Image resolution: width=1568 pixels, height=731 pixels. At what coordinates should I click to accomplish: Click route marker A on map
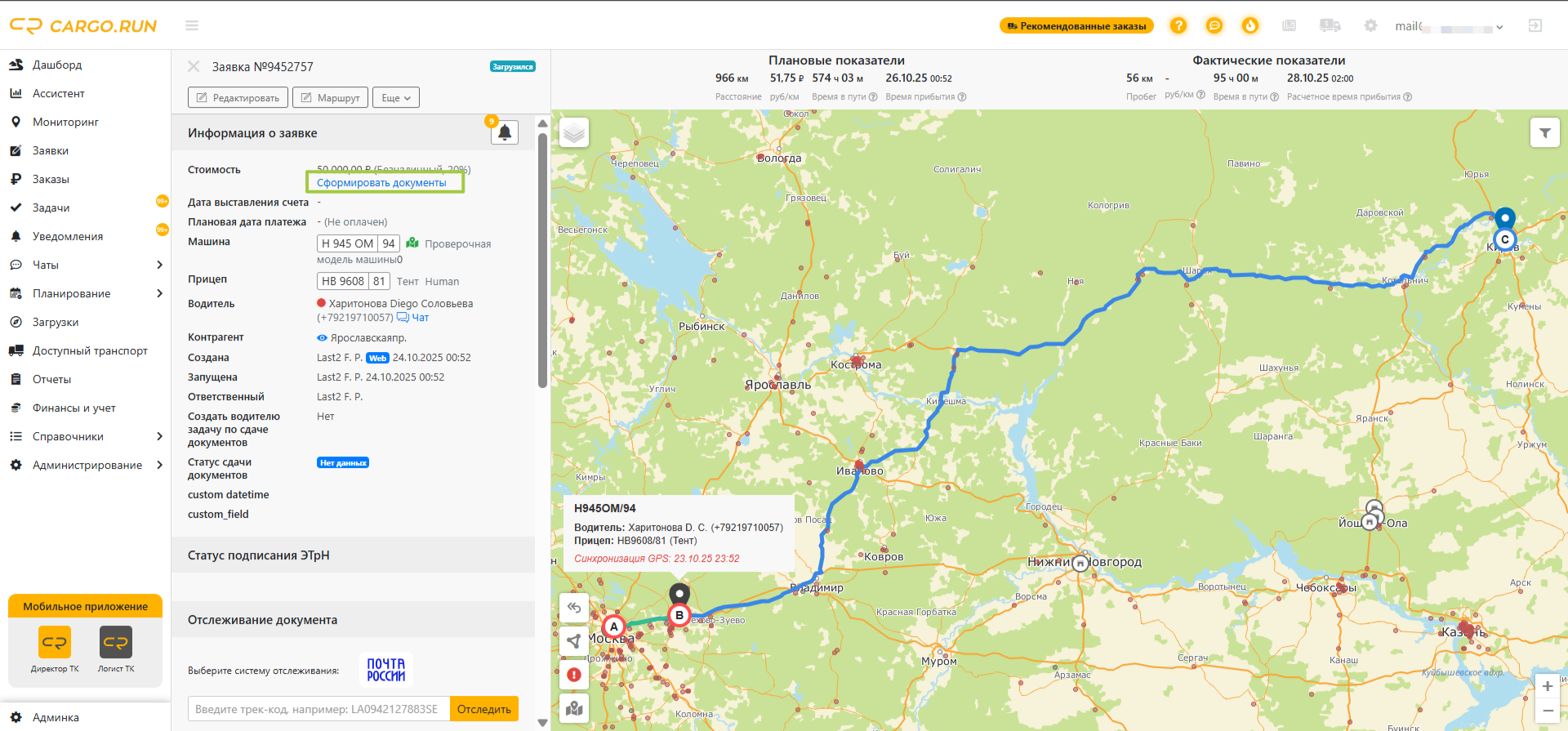tap(614, 626)
